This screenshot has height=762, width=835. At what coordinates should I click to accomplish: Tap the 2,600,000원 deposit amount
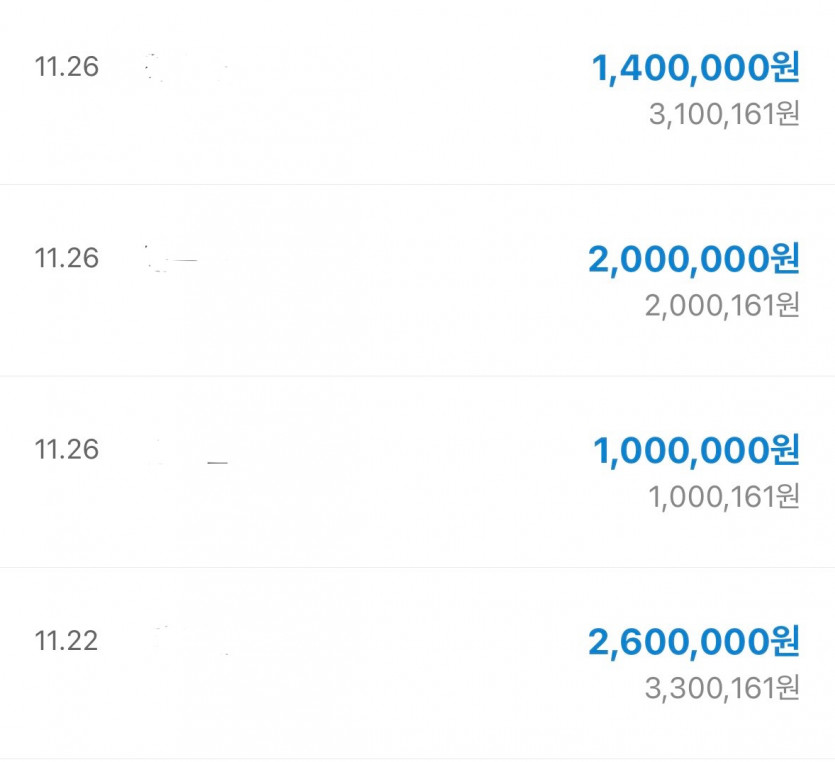click(694, 641)
